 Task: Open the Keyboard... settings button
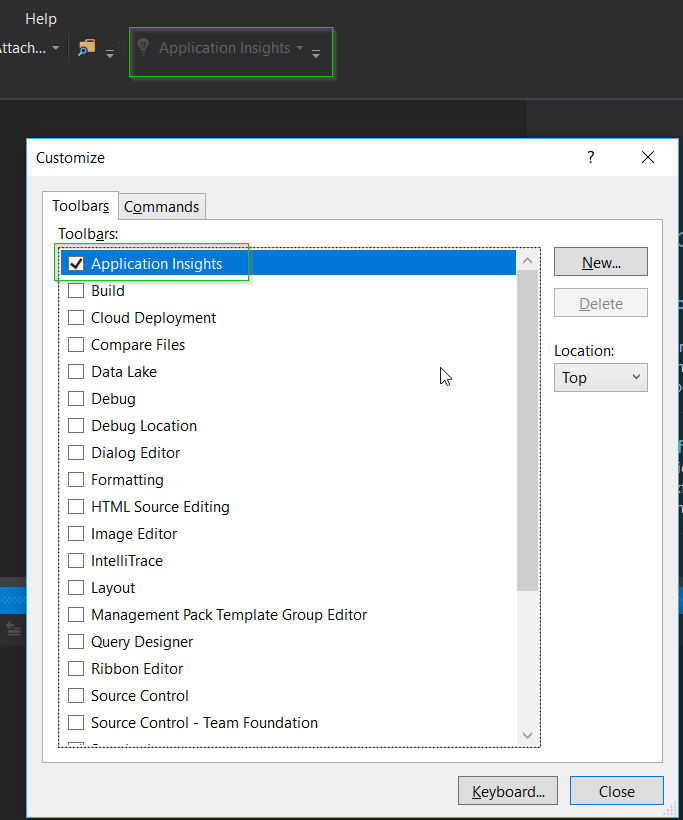pyautogui.click(x=508, y=791)
